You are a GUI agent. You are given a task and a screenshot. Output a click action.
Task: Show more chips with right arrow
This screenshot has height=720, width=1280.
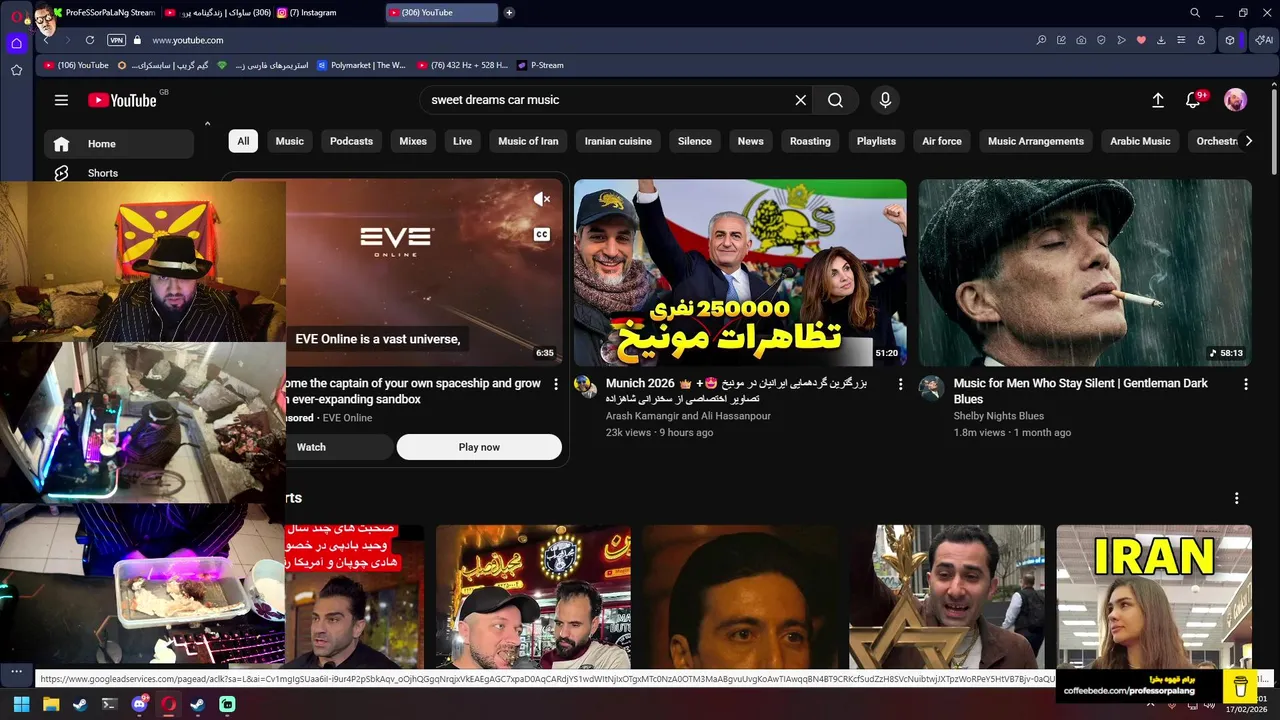pyautogui.click(x=1248, y=141)
